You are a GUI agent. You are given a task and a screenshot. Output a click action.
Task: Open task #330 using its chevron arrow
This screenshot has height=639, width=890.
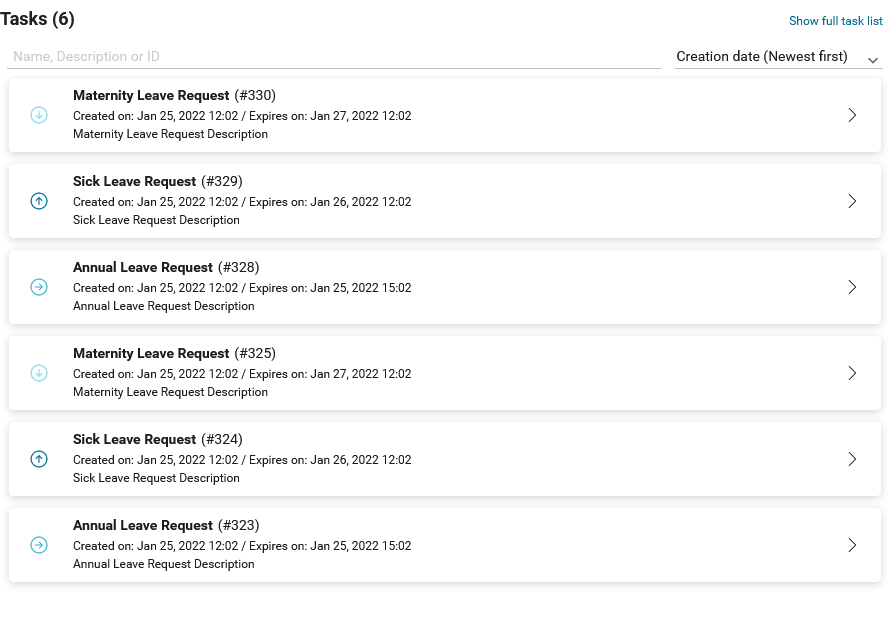[852, 115]
